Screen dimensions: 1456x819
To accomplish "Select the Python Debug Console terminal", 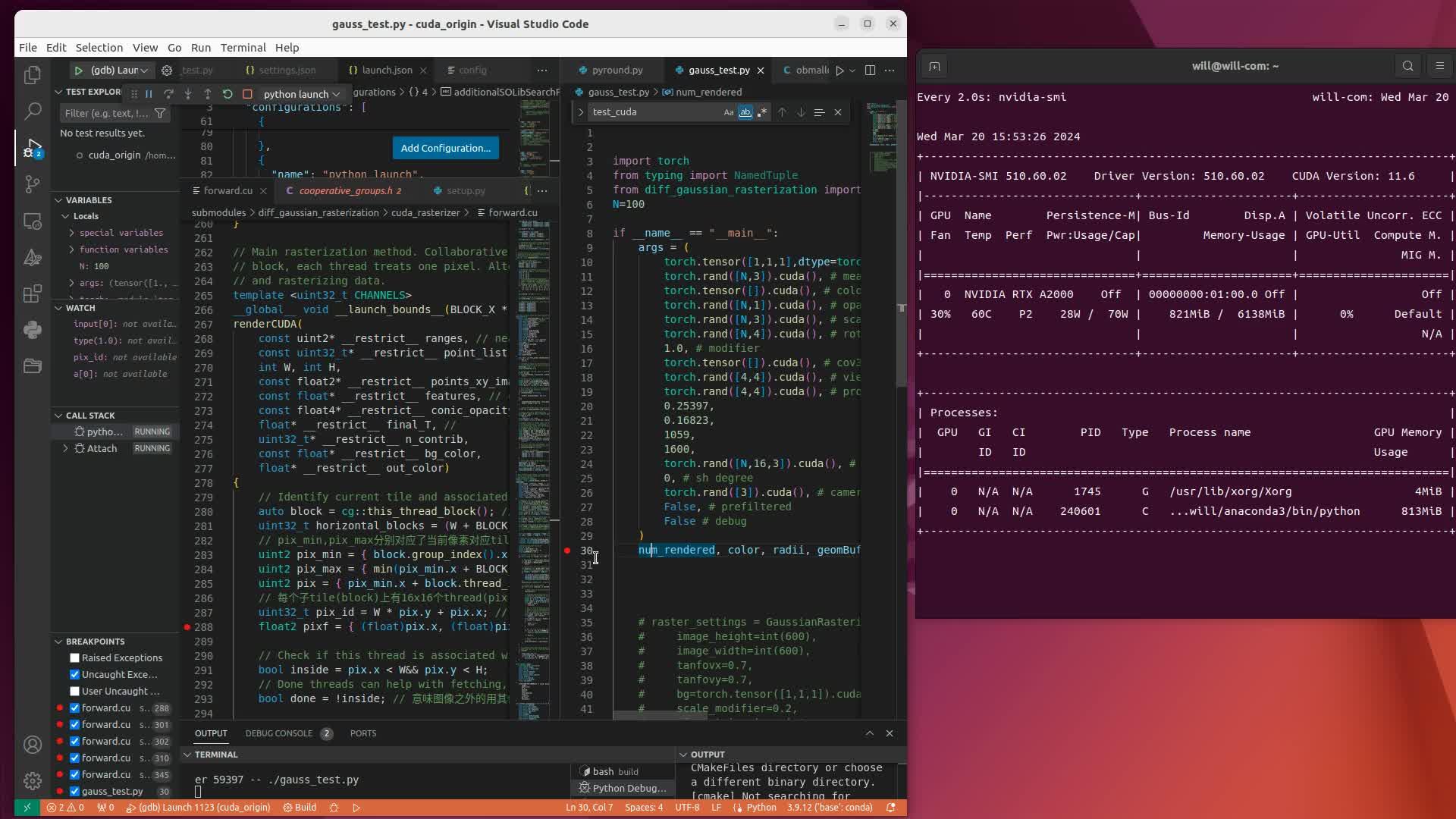I will pyautogui.click(x=622, y=788).
